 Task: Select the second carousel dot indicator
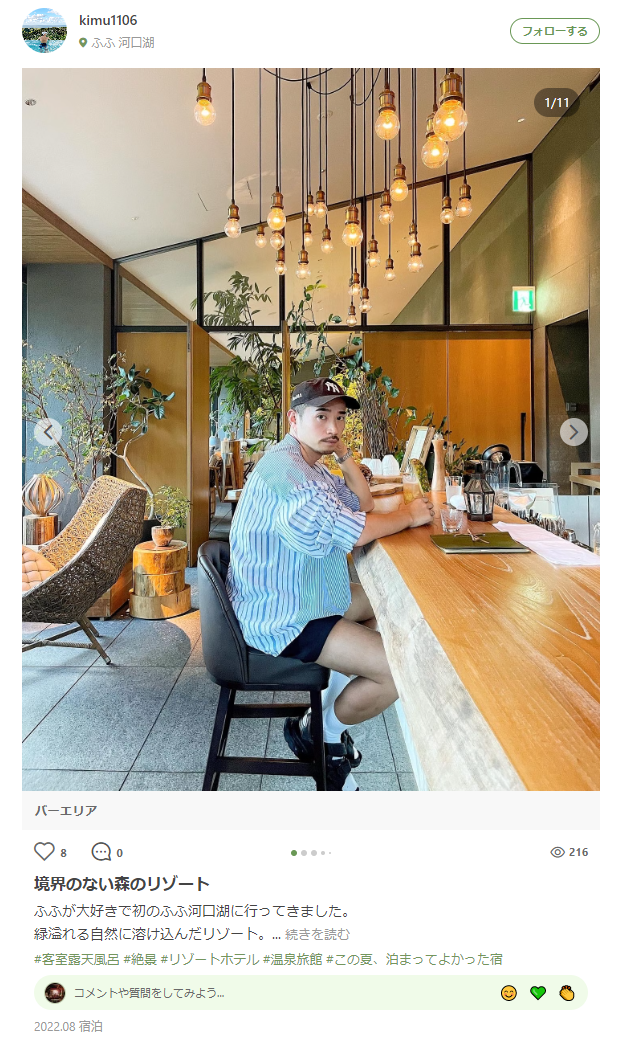click(x=304, y=853)
